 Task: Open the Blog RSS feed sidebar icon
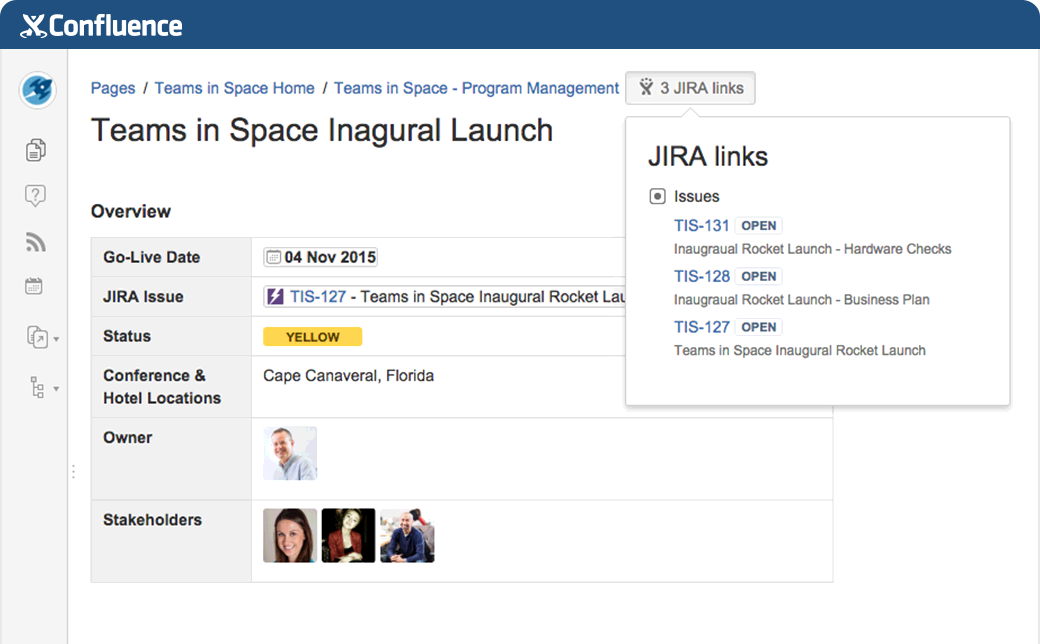[x=35, y=242]
